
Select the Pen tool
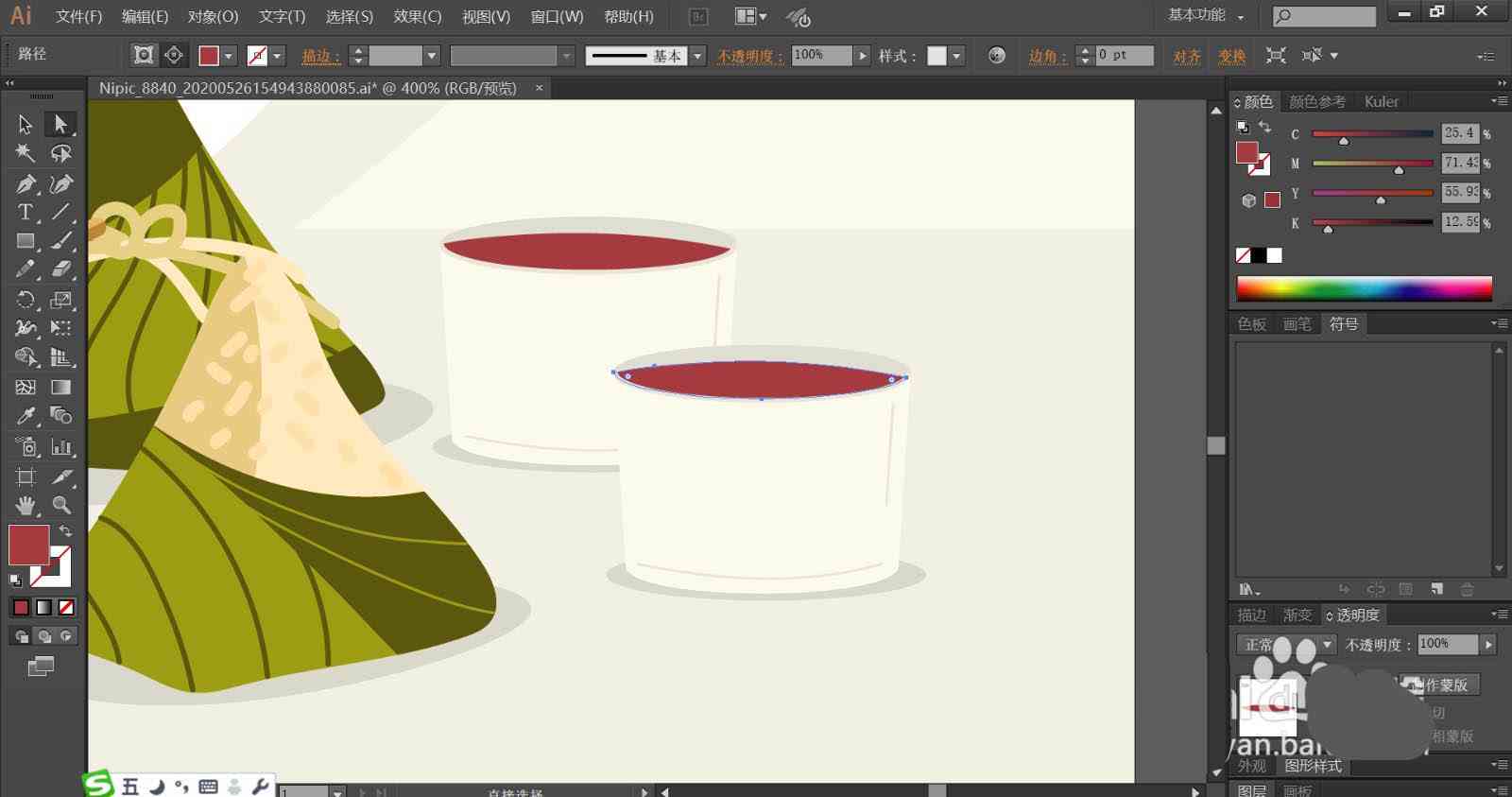[x=26, y=183]
